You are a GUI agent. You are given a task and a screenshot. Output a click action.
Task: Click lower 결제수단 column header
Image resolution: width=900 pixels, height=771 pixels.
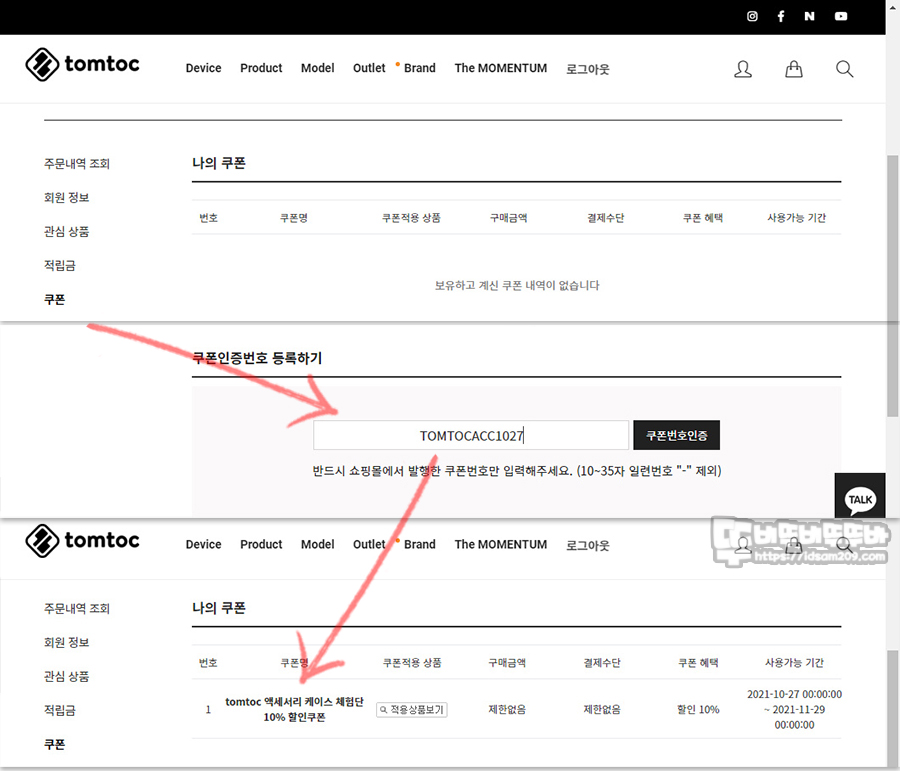[602, 662]
